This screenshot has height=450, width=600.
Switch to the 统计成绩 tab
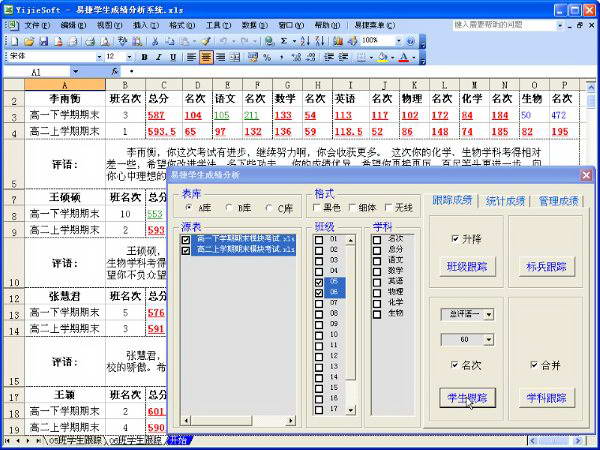pyautogui.click(x=506, y=201)
